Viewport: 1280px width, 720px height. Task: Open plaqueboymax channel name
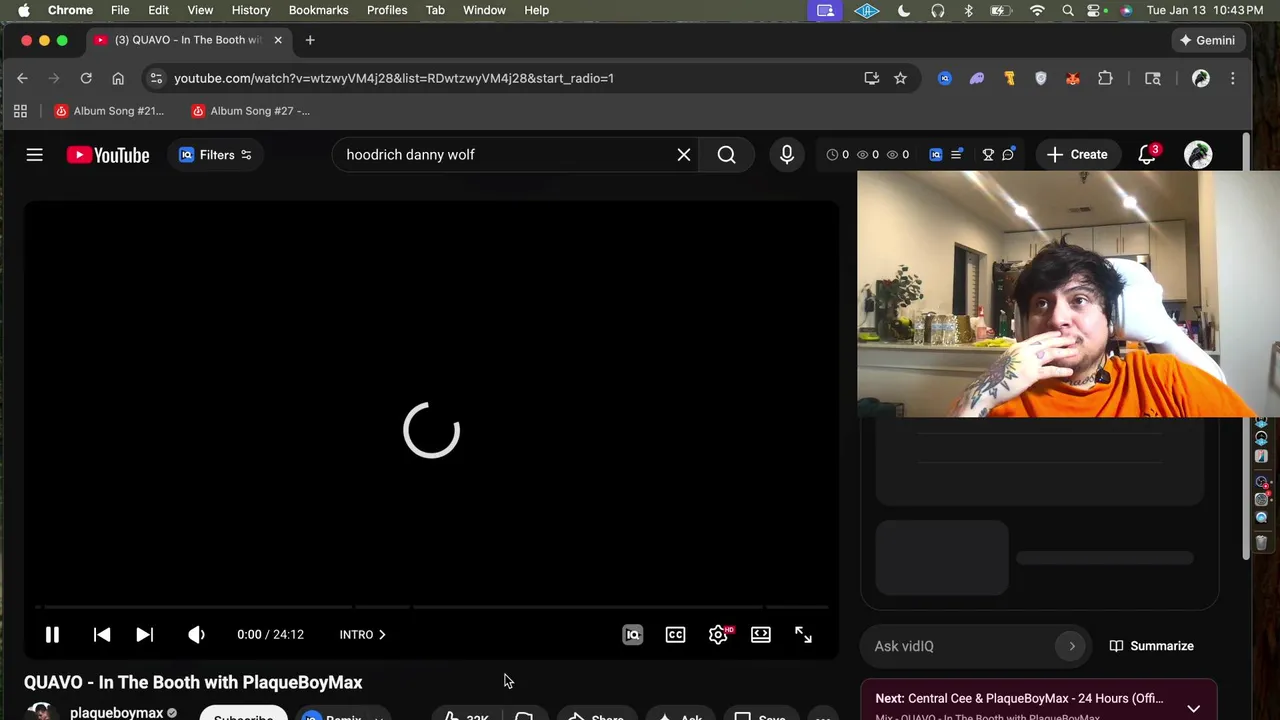[x=116, y=712]
